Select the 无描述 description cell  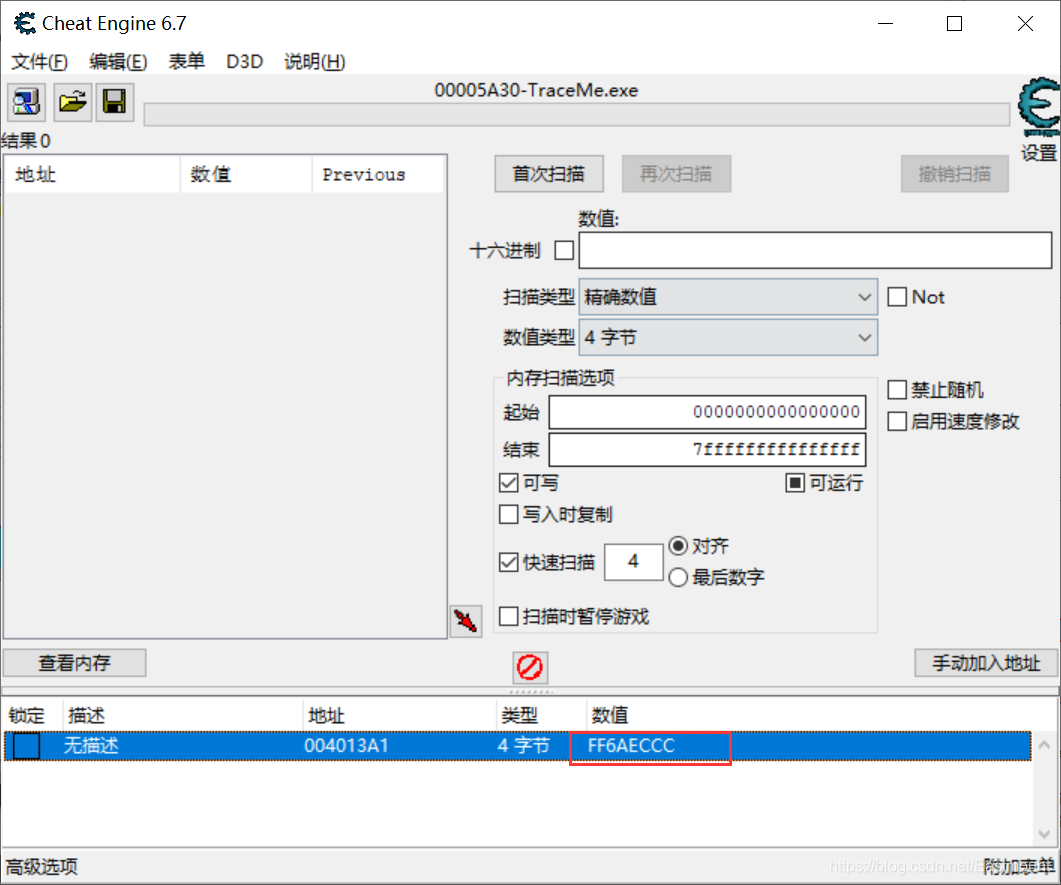[x=91, y=746]
